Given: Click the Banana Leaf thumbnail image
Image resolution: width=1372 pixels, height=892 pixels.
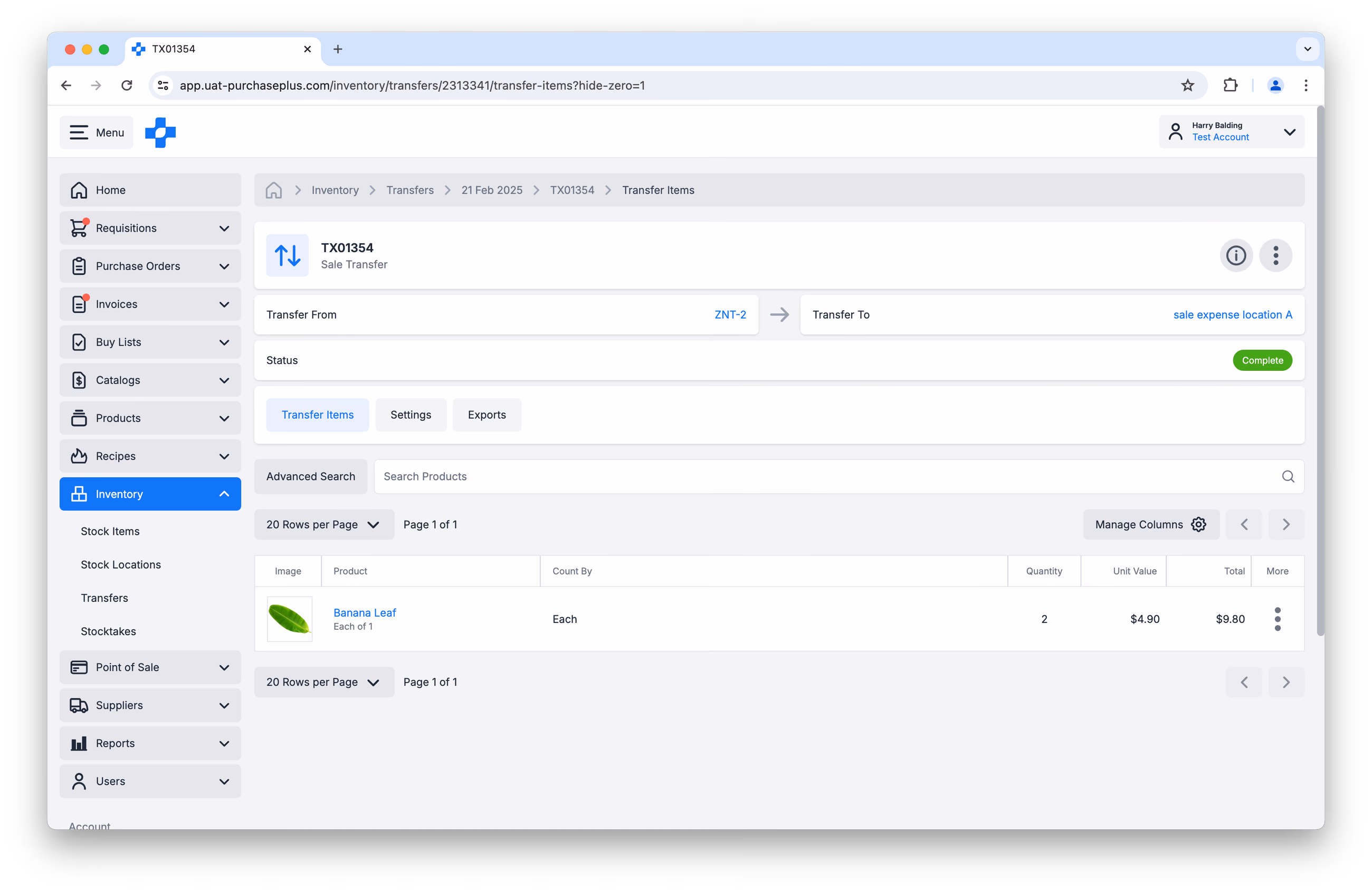Looking at the screenshot, I should 289,619.
